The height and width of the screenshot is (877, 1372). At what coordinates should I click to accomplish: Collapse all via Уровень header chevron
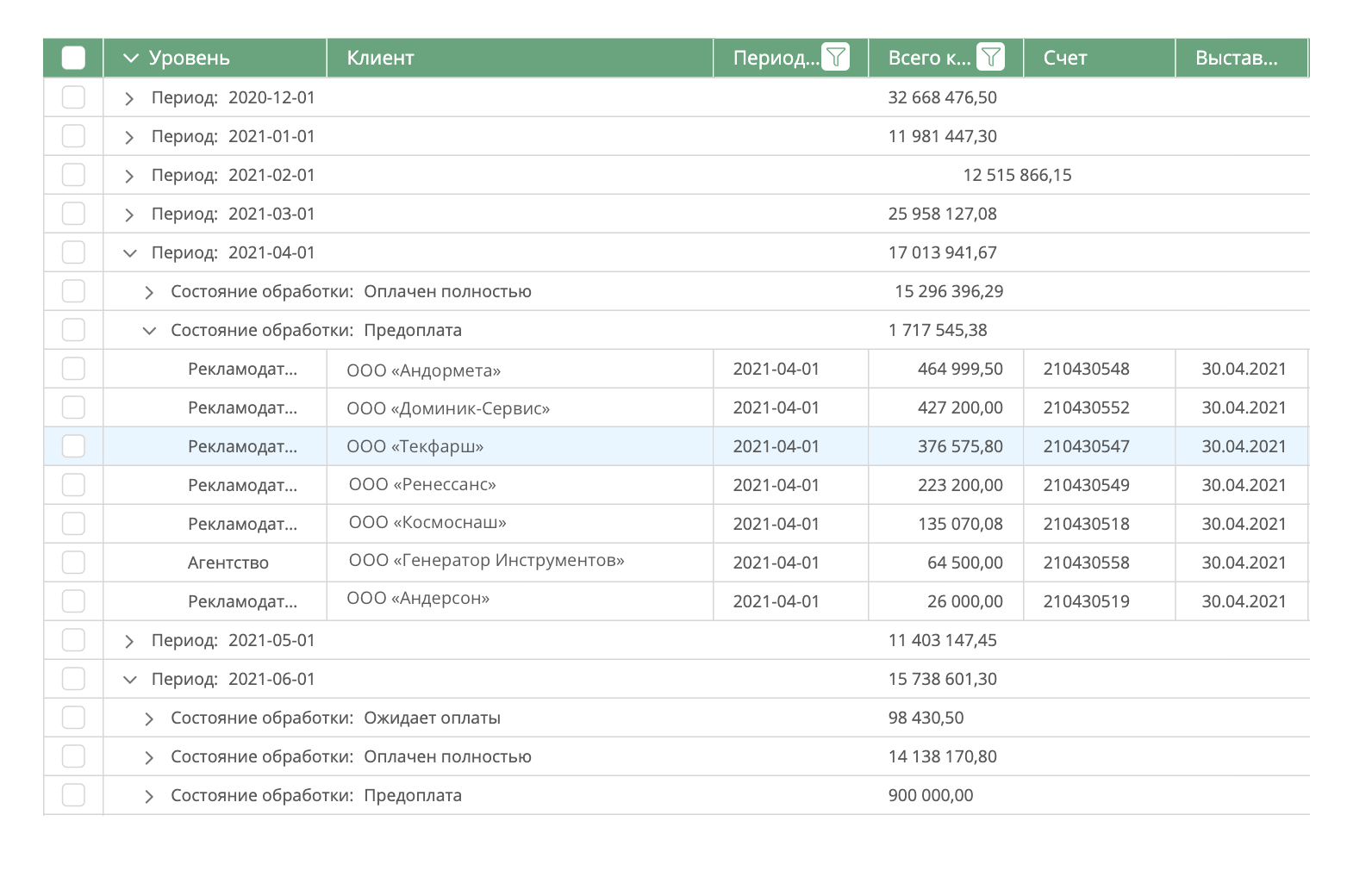[131, 59]
